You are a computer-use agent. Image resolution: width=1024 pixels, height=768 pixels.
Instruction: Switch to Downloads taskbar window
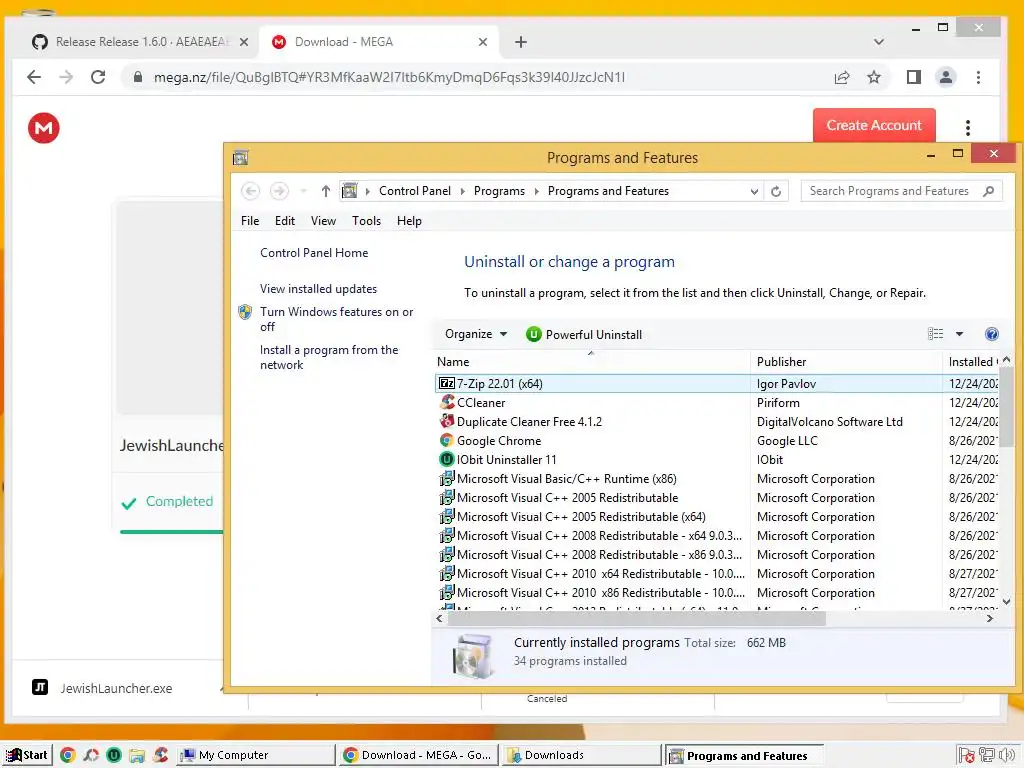pos(581,755)
